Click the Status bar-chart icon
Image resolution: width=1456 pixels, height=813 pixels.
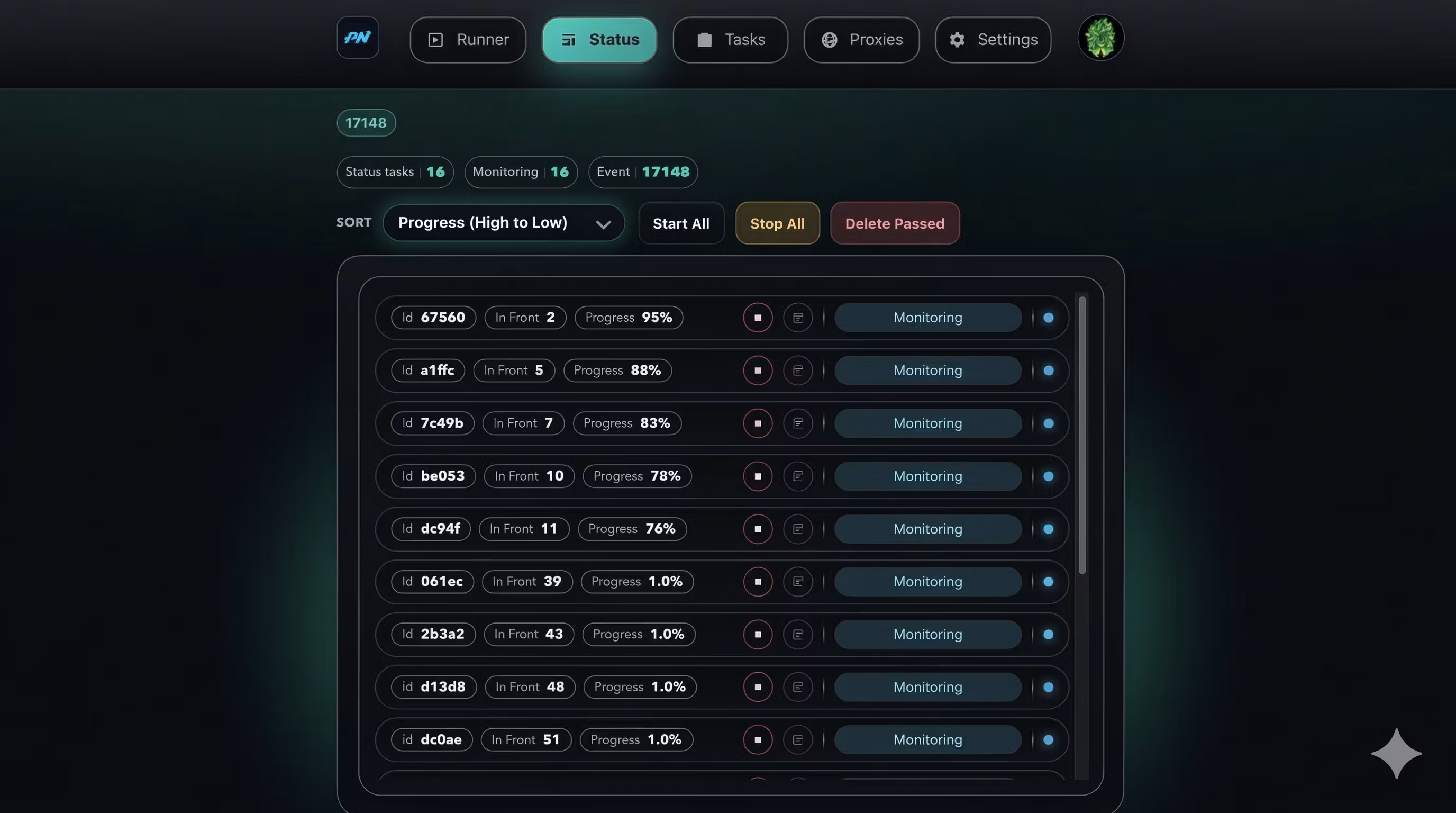click(568, 40)
